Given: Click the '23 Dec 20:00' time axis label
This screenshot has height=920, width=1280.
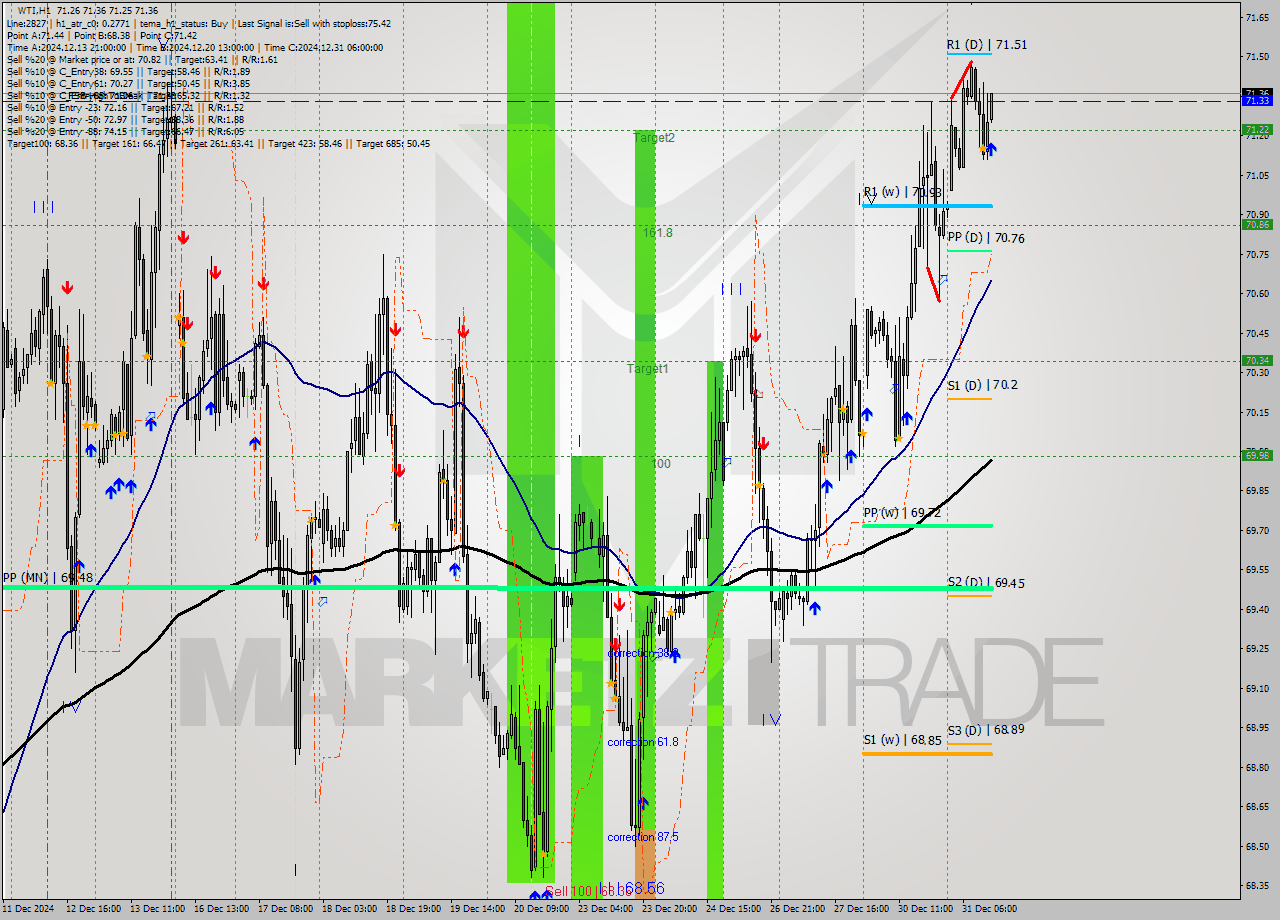Looking at the screenshot, I should [670, 909].
